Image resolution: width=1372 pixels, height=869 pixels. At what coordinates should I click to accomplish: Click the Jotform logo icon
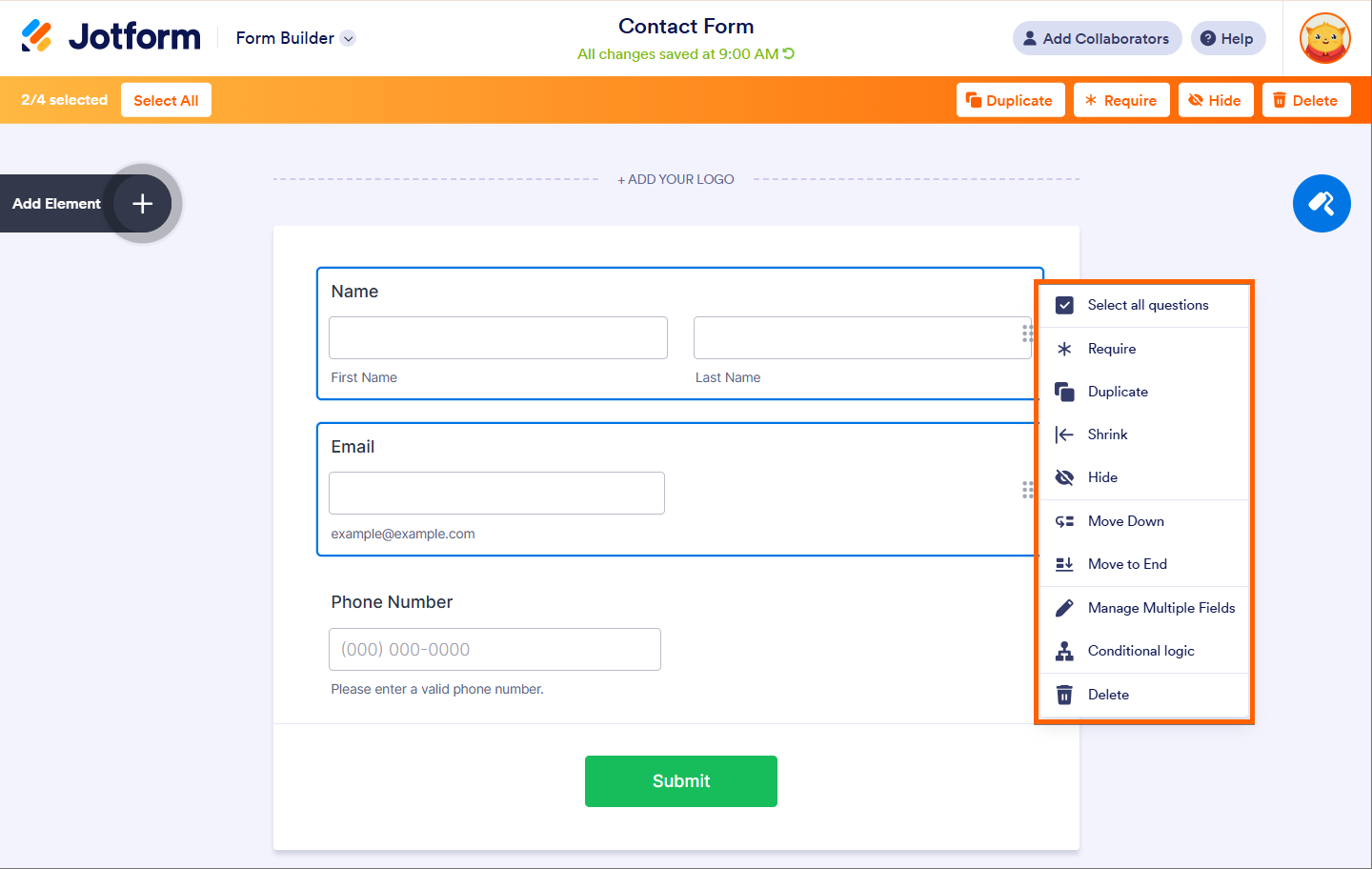(37, 36)
